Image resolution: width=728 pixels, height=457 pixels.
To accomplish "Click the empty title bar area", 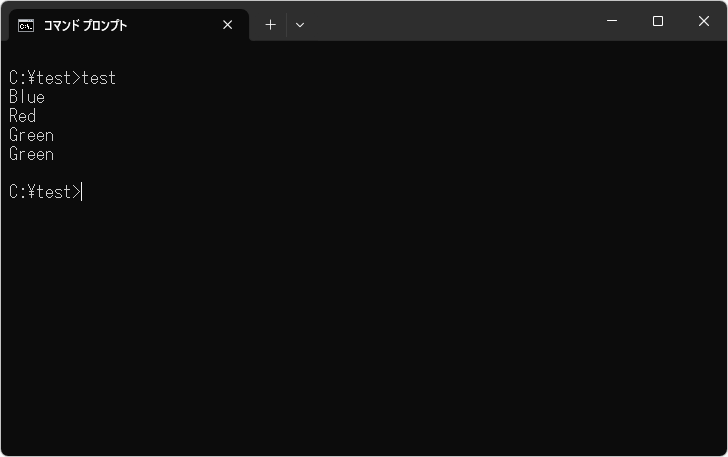I will click(450, 21).
